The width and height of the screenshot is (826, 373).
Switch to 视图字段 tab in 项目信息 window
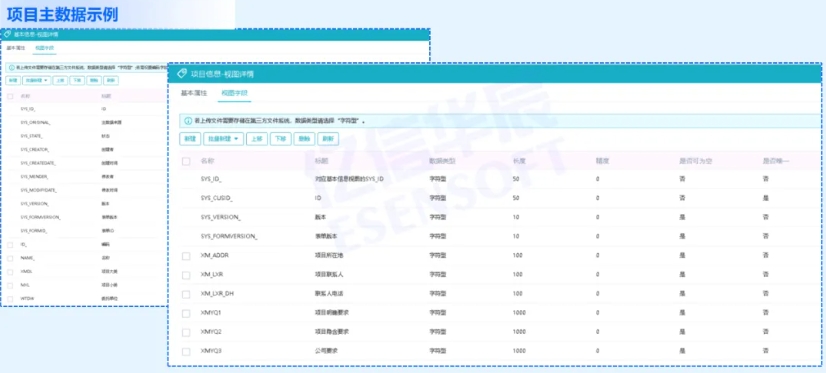pyautogui.click(x=234, y=93)
